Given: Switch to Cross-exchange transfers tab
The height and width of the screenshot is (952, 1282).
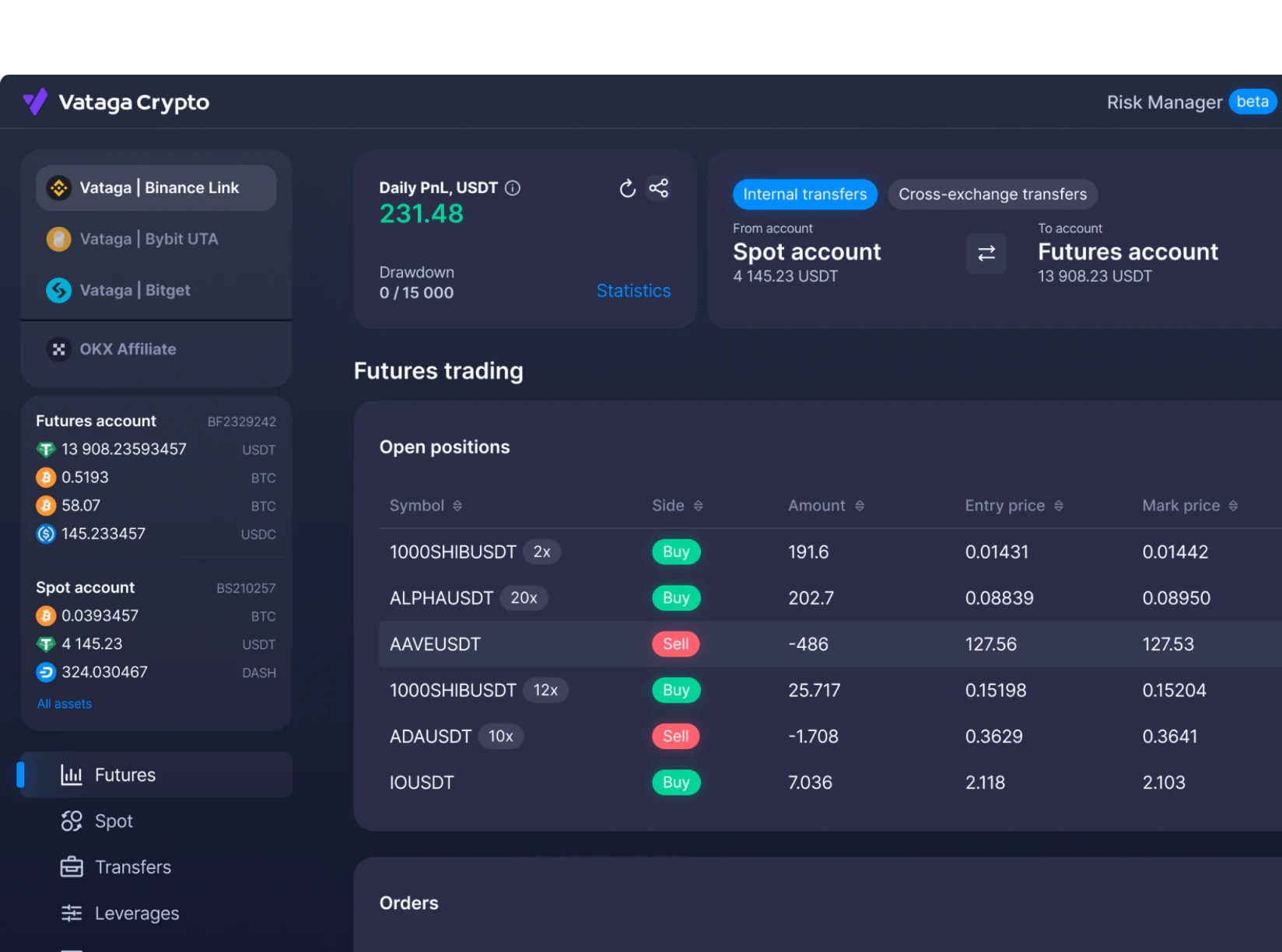Looking at the screenshot, I should pos(993,194).
